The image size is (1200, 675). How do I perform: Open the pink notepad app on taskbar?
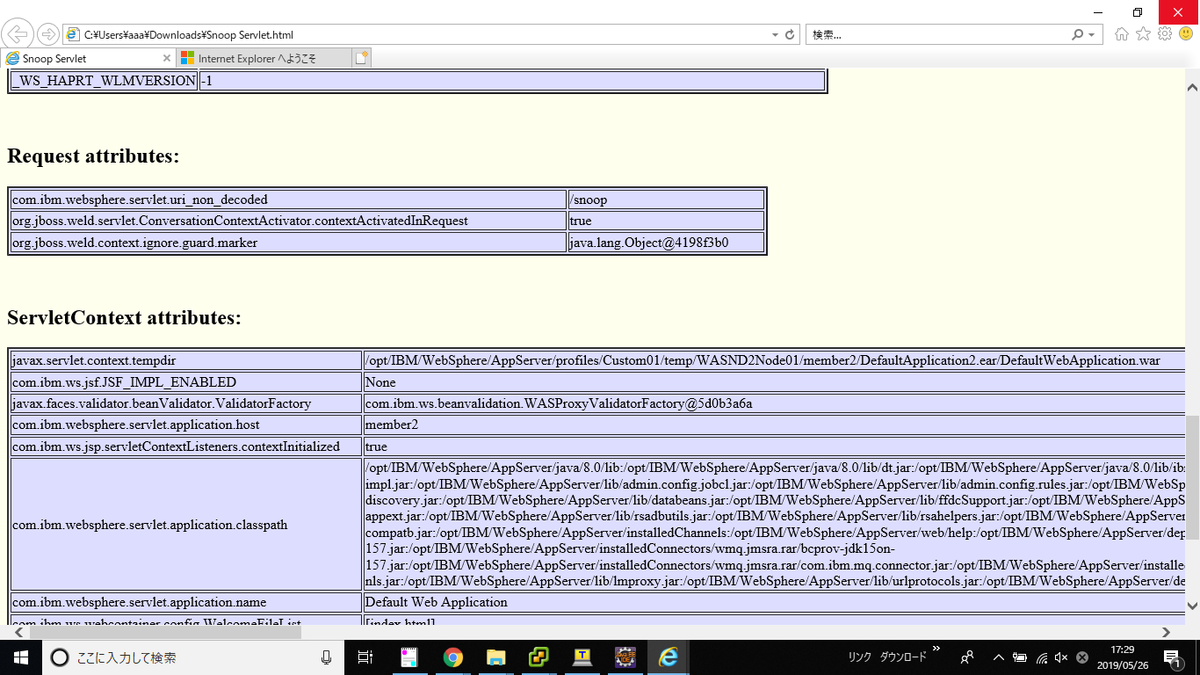(x=408, y=657)
